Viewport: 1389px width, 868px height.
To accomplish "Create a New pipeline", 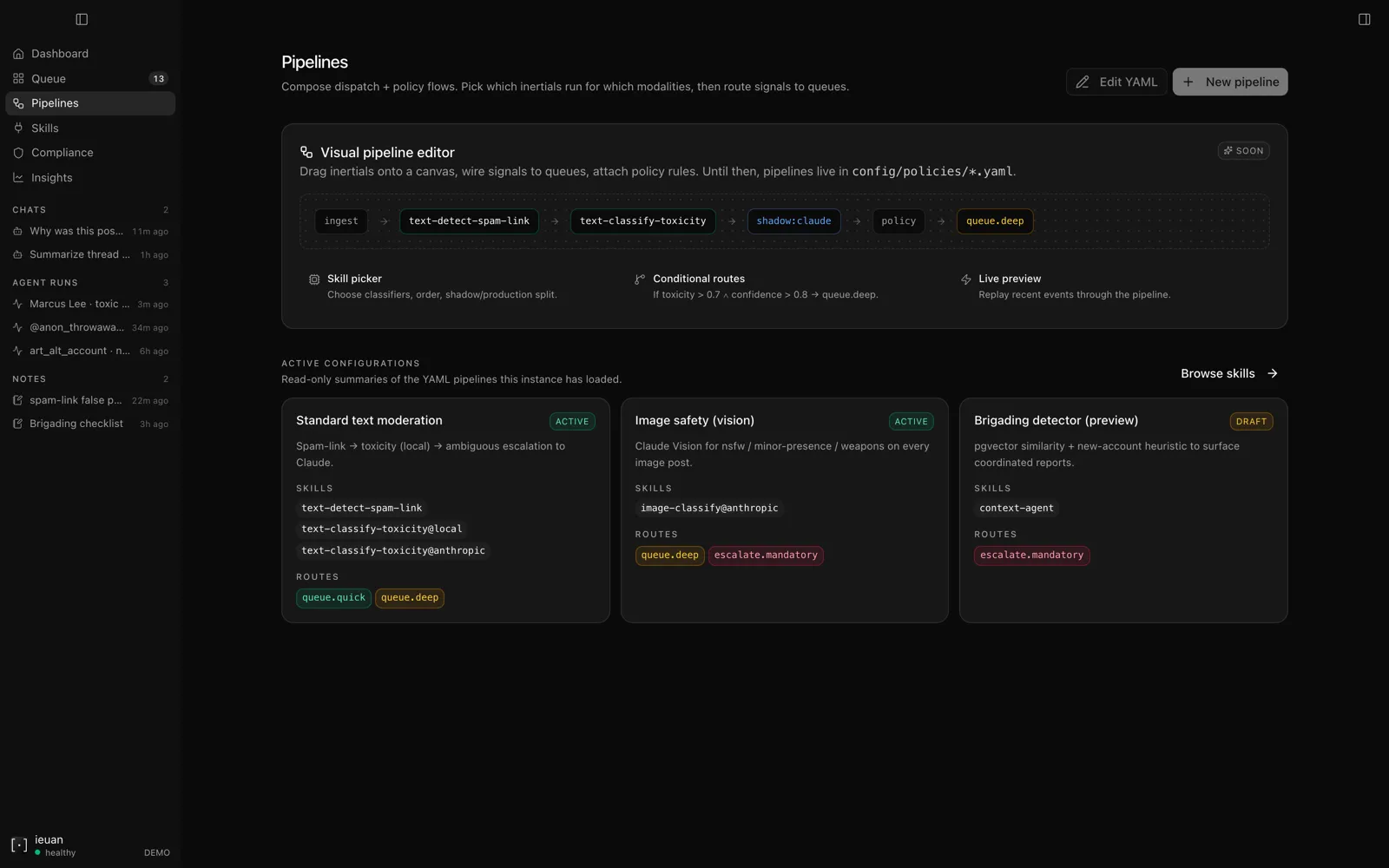I will (x=1230, y=82).
